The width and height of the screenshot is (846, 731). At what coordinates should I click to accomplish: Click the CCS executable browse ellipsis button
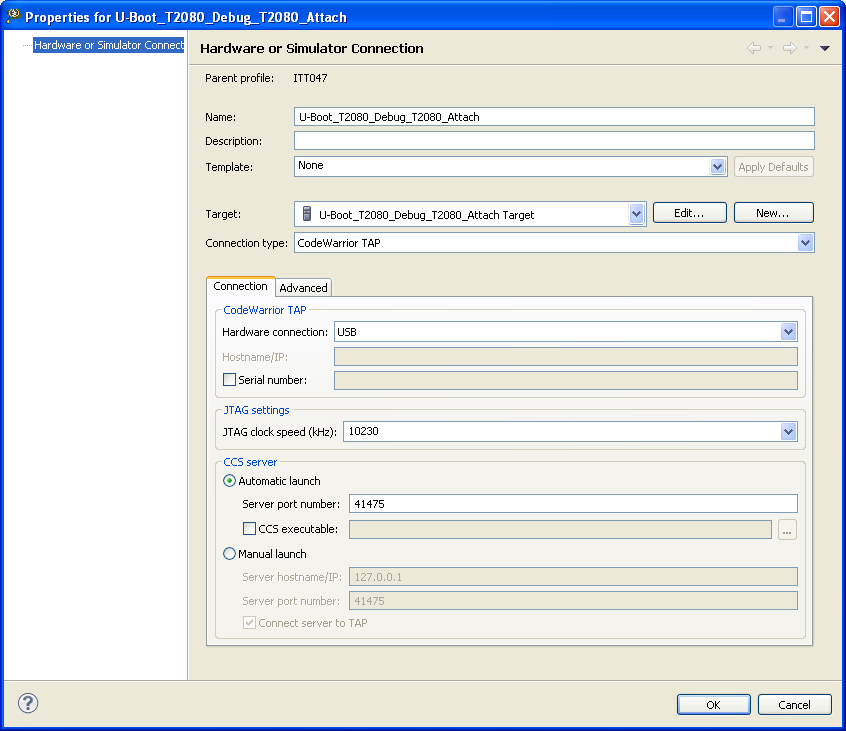[787, 531]
